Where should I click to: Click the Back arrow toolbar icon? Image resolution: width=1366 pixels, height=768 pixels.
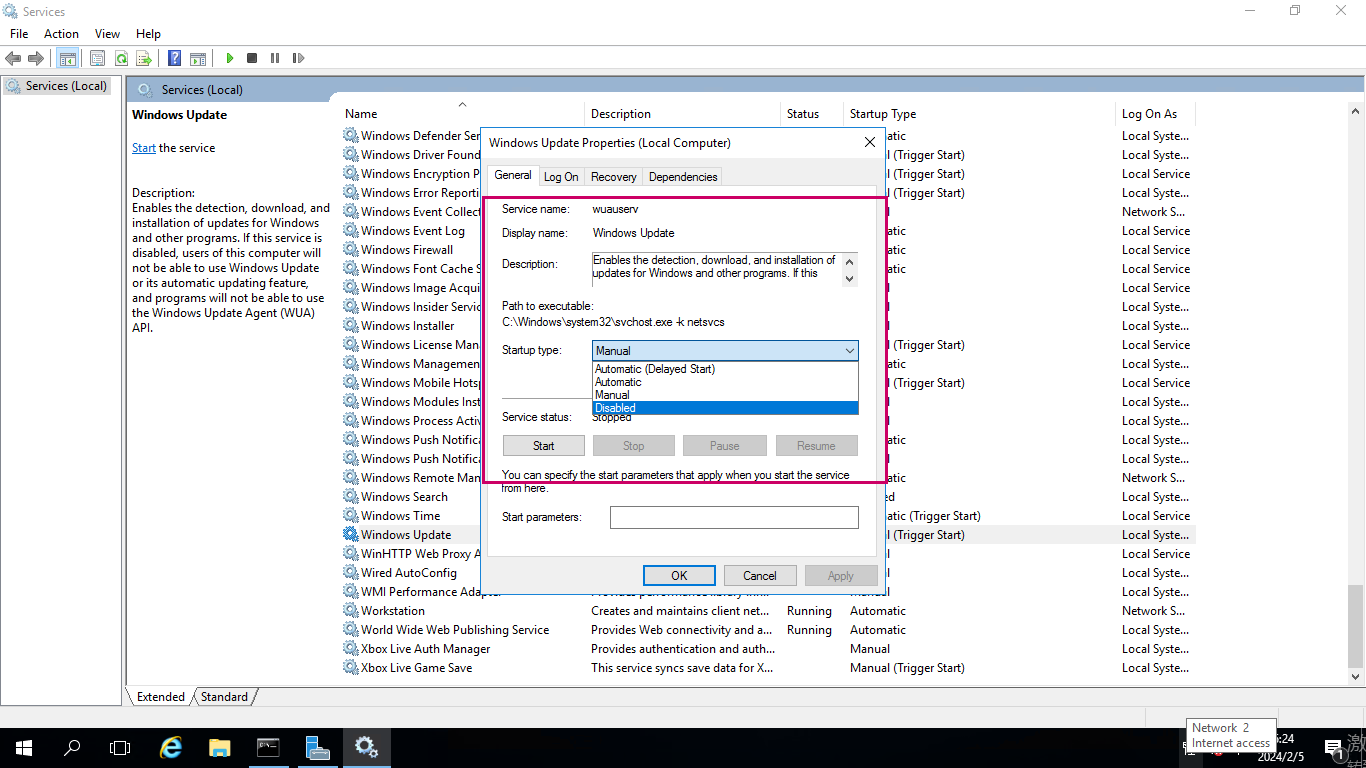[x=13, y=58]
